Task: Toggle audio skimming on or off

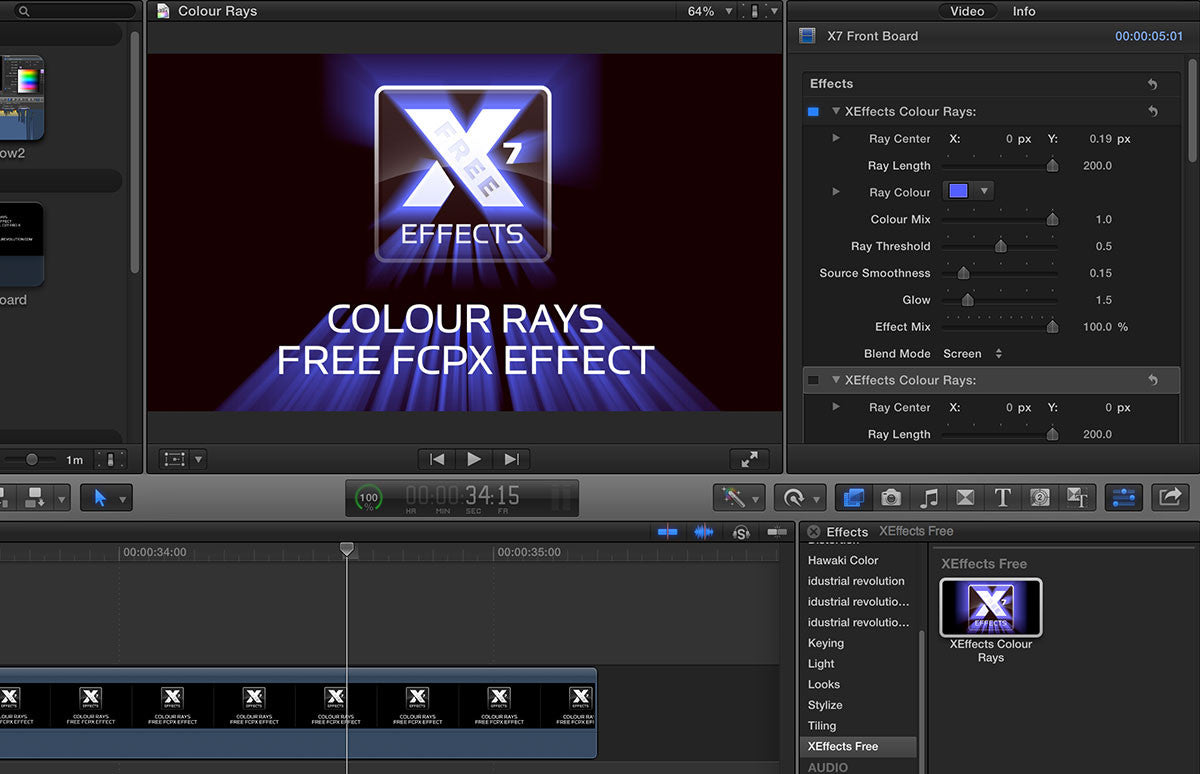Action: [x=704, y=533]
